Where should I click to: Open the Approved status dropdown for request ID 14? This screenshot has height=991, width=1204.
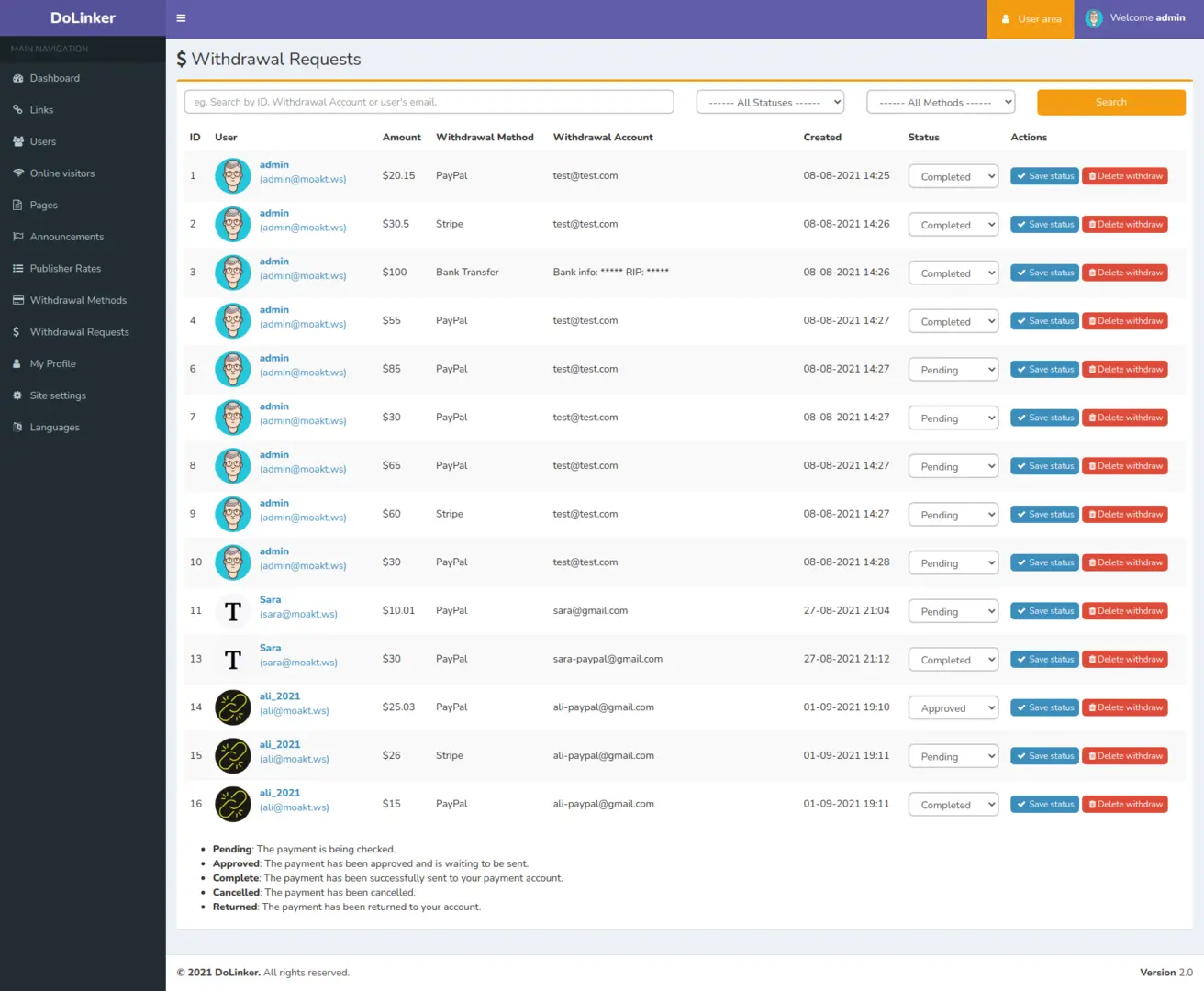tap(953, 708)
